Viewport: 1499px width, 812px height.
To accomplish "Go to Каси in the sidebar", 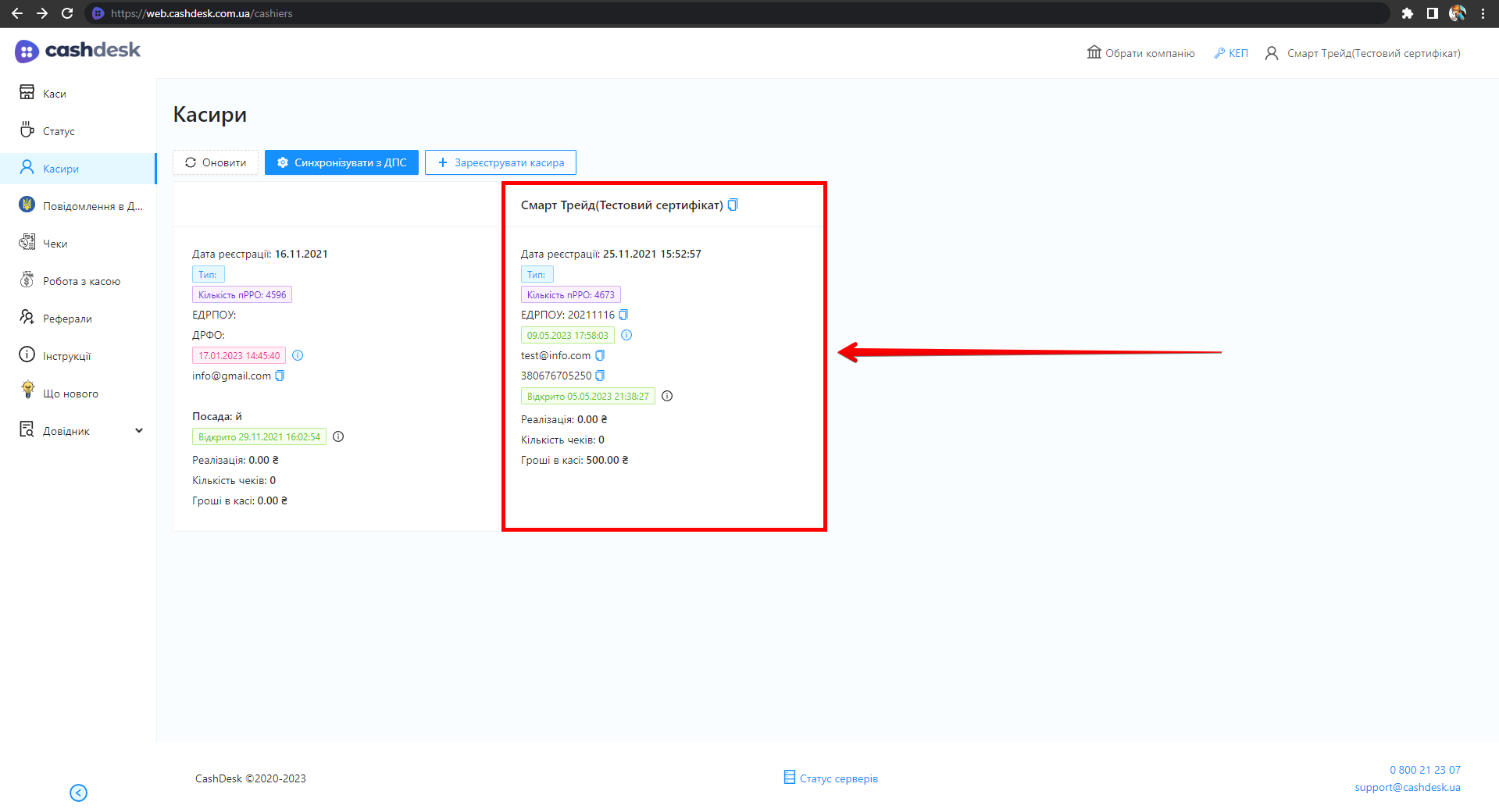I will point(54,94).
